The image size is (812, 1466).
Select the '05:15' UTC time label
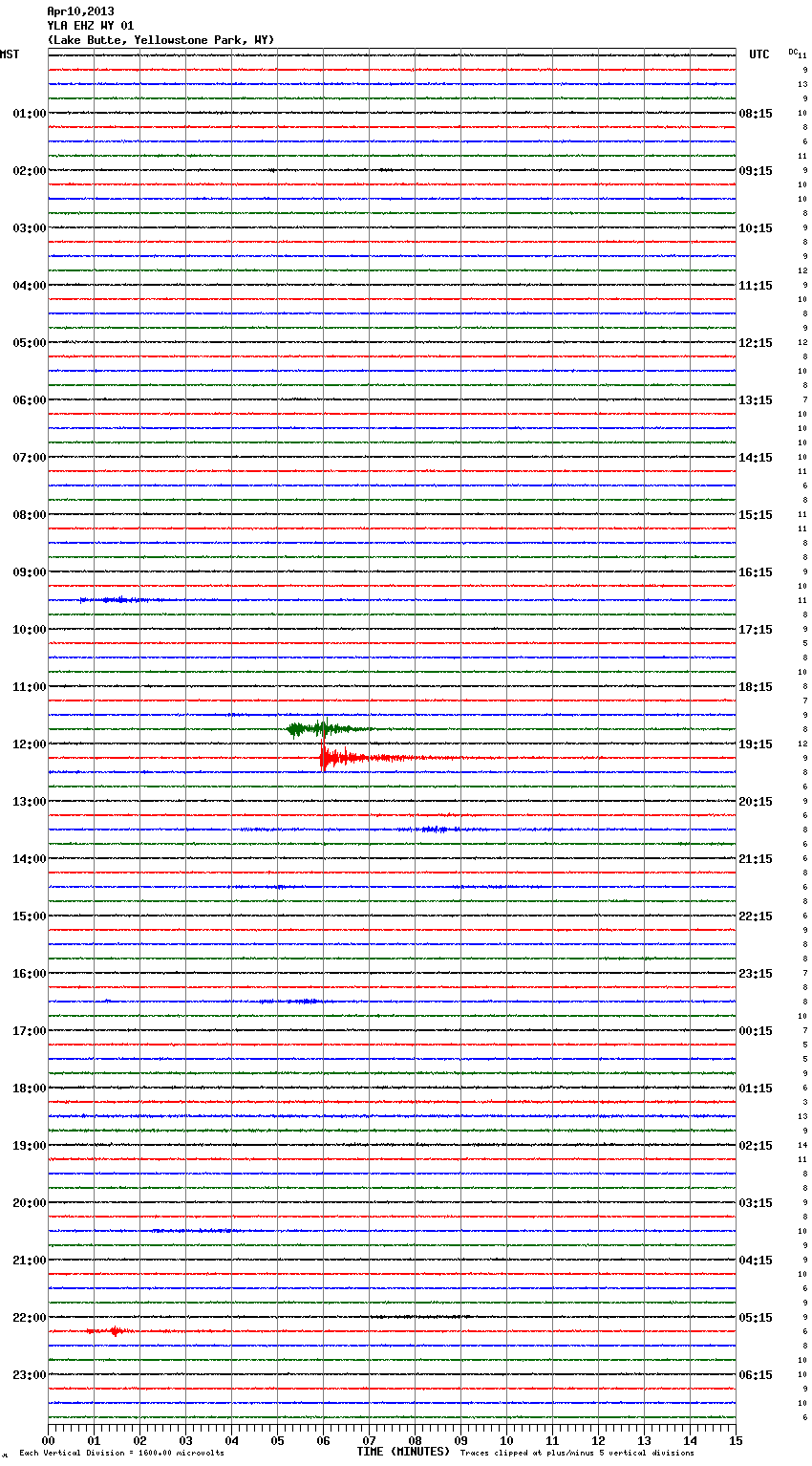click(x=756, y=1318)
